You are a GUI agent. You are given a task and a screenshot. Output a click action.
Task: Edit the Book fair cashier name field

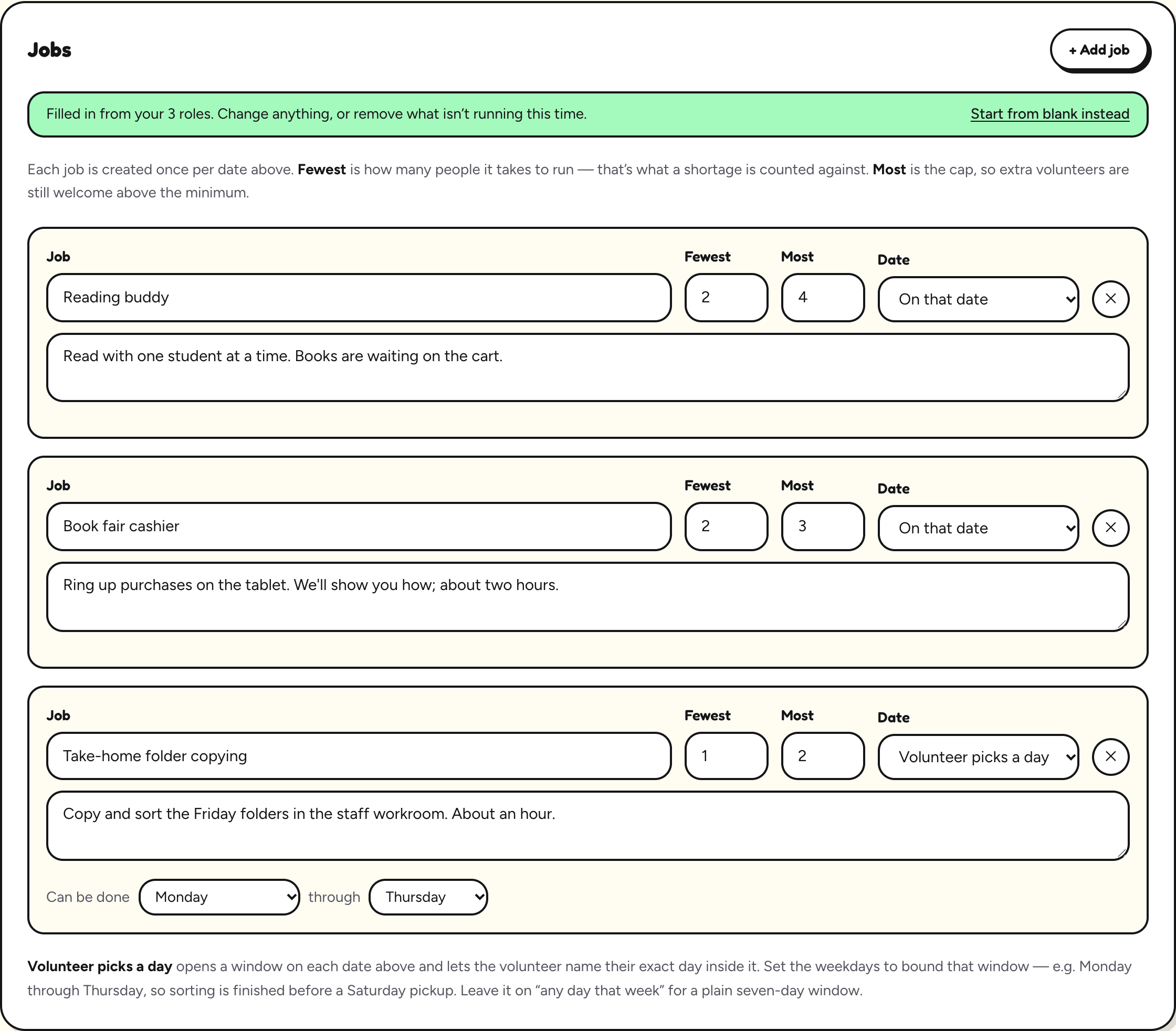(x=359, y=527)
